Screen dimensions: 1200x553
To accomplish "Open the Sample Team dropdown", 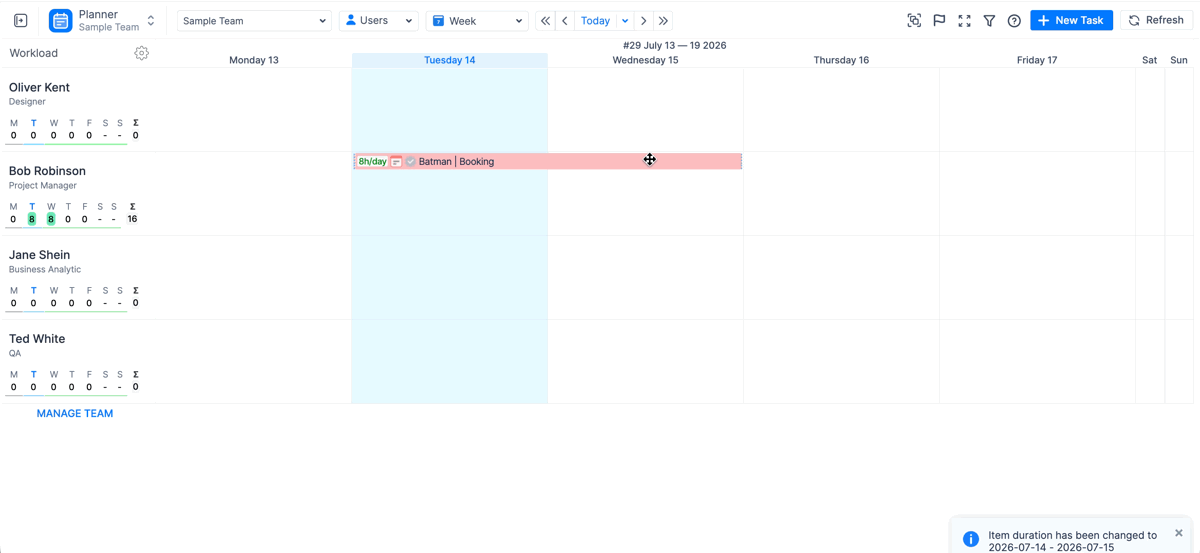I will (x=254, y=21).
